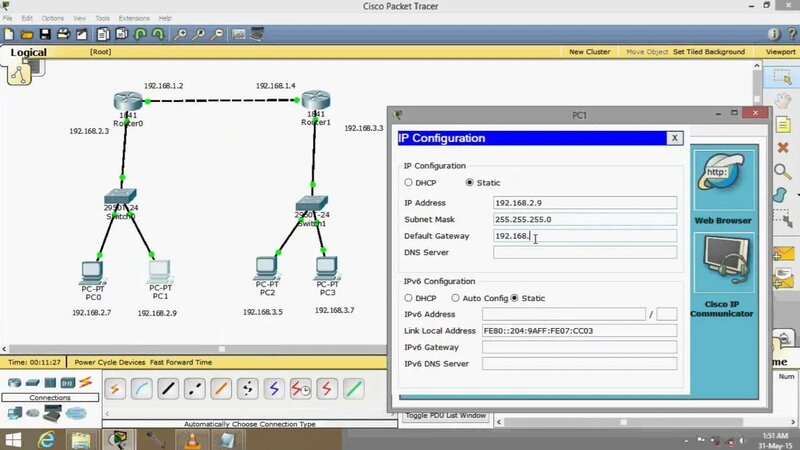This screenshot has height=450, width=800.
Task: Choose automatic connection type lightning
Action: pyautogui.click(x=115, y=389)
